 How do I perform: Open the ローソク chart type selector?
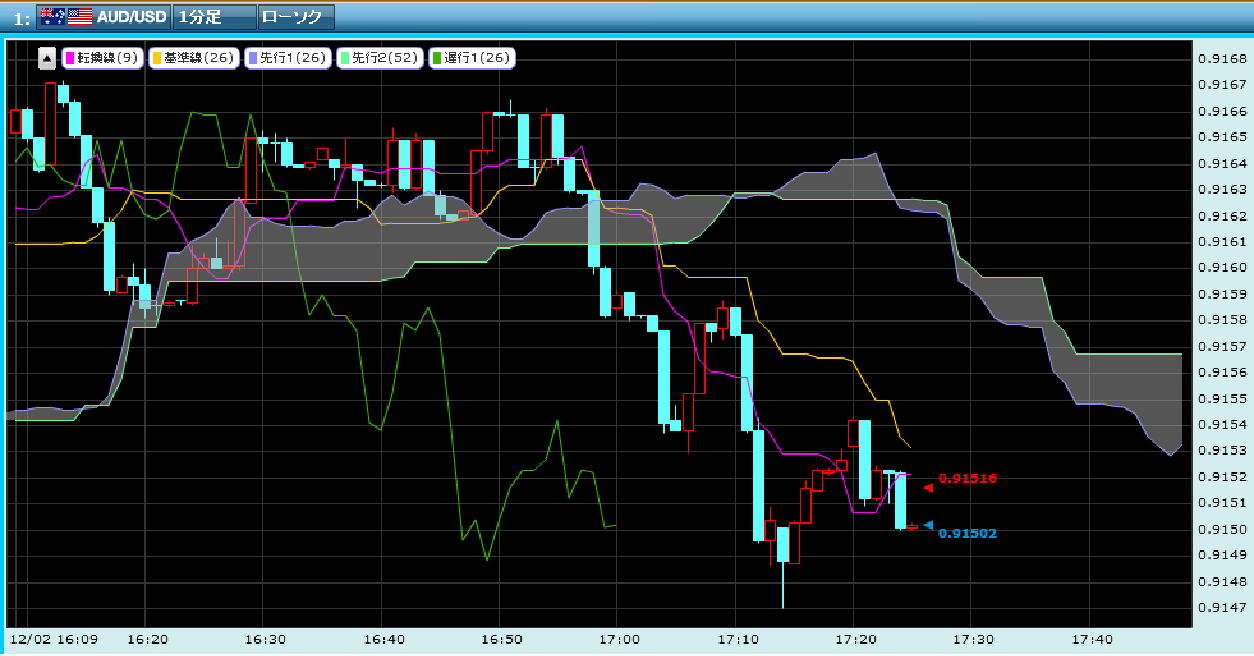tap(296, 17)
